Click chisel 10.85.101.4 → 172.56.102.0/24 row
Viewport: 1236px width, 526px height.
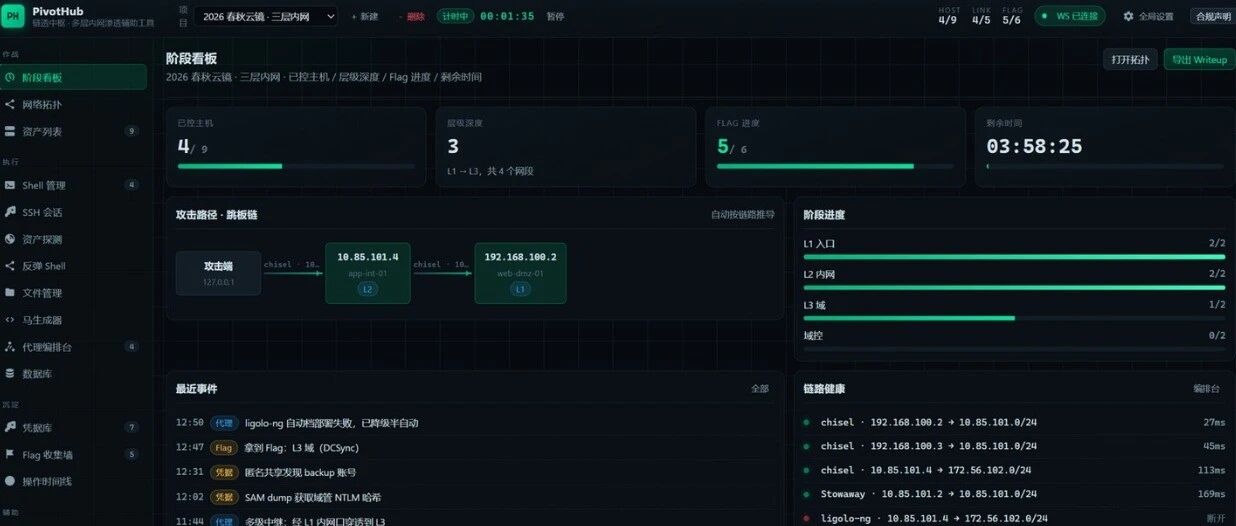[1014, 470]
